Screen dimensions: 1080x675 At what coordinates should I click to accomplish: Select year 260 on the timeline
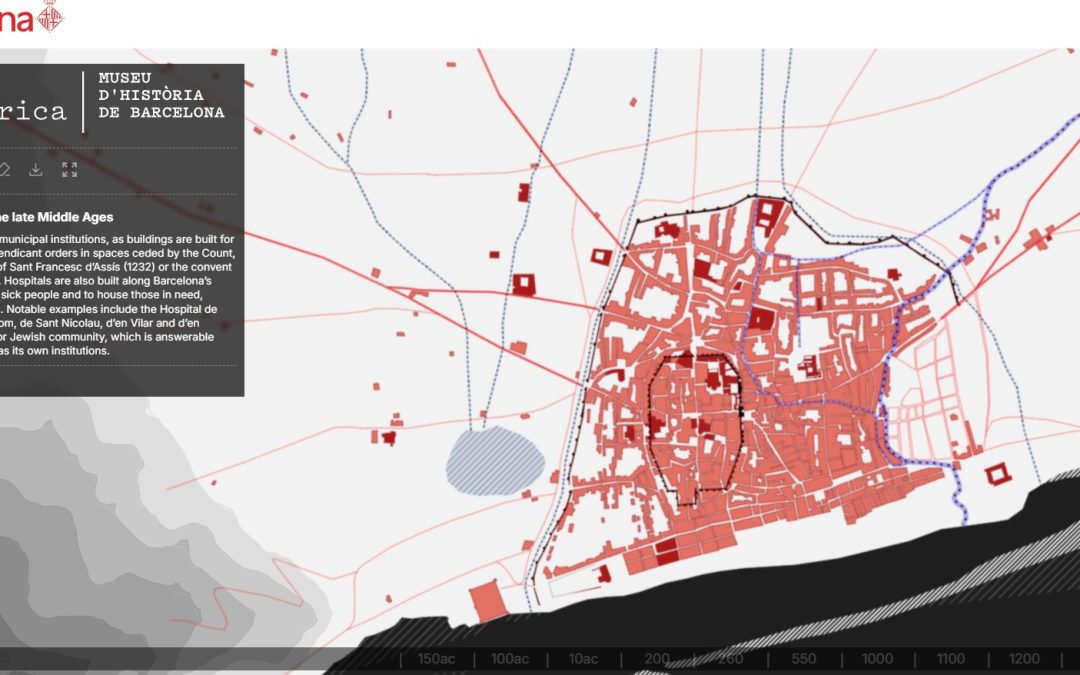point(730,659)
